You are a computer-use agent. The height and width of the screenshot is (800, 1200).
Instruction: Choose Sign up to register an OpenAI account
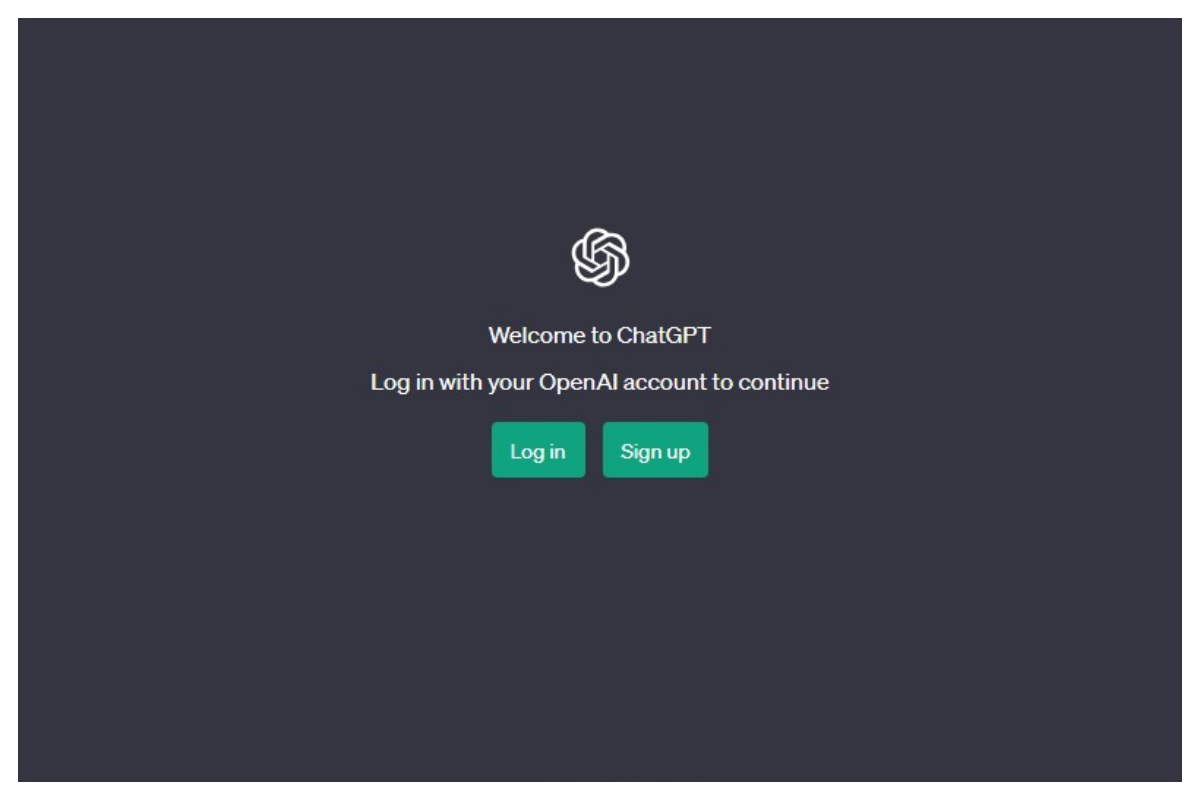point(655,450)
